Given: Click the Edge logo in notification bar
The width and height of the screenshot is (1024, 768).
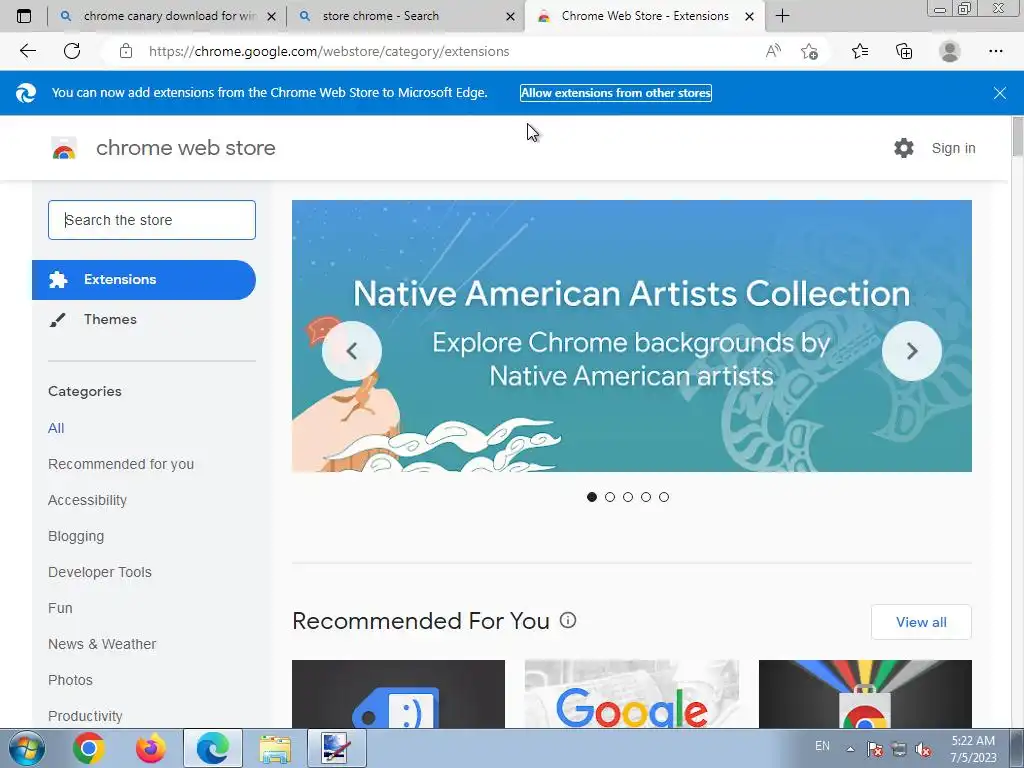Looking at the screenshot, I should click(x=26, y=93).
